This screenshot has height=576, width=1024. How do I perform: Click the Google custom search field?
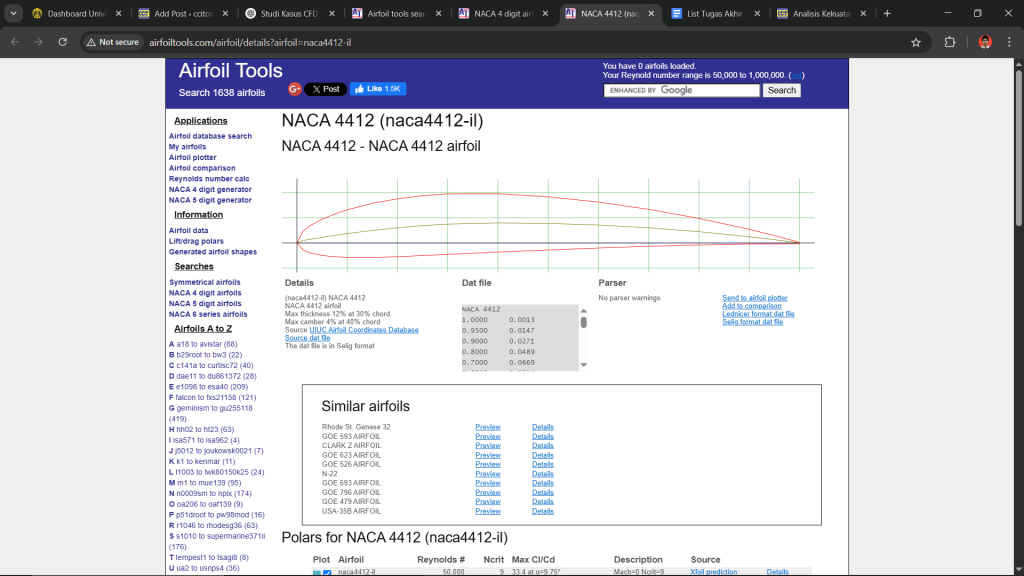pos(681,90)
